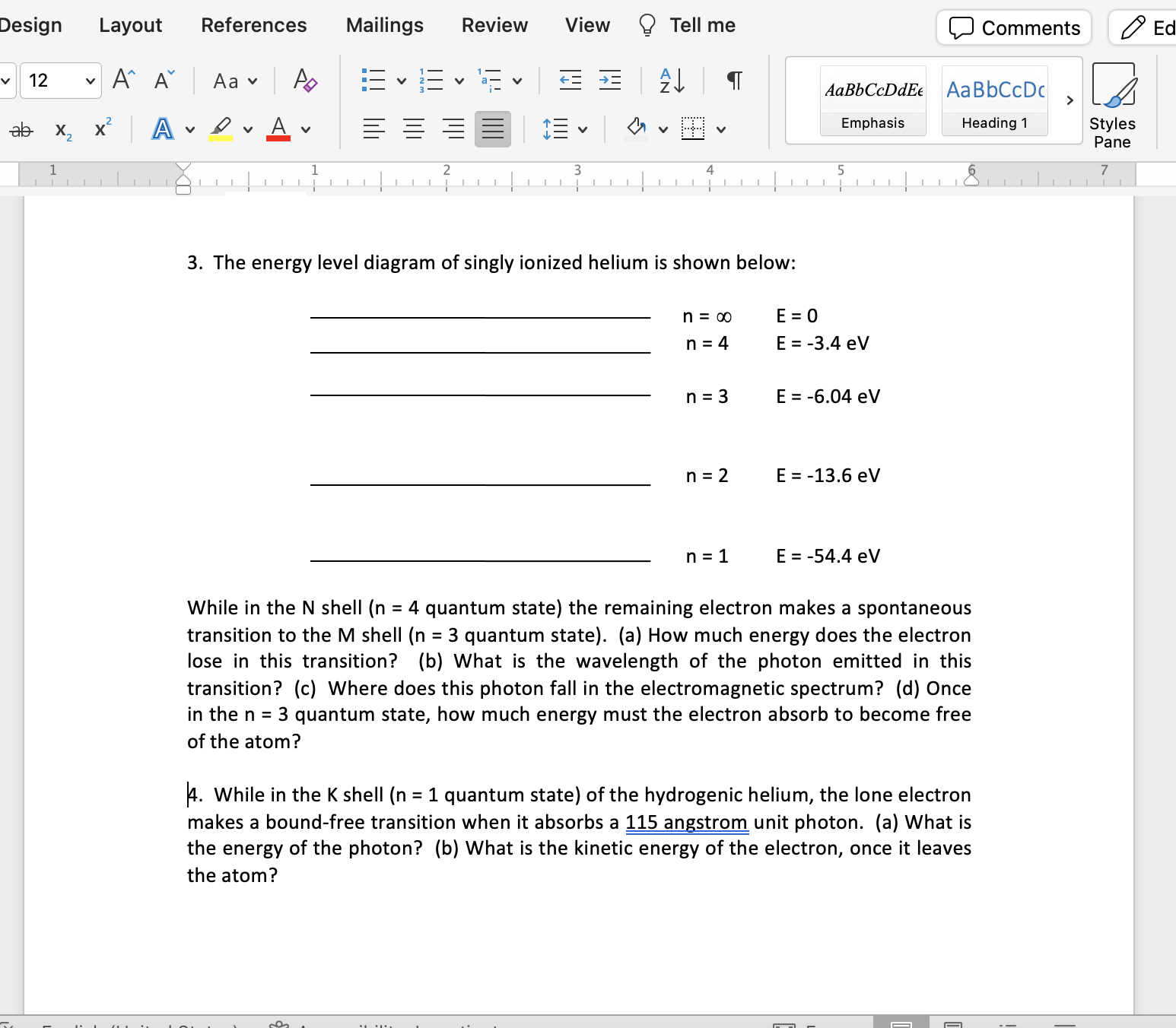Apply the red font color
This screenshot has height=1028, width=1176.
click(x=278, y=128)
